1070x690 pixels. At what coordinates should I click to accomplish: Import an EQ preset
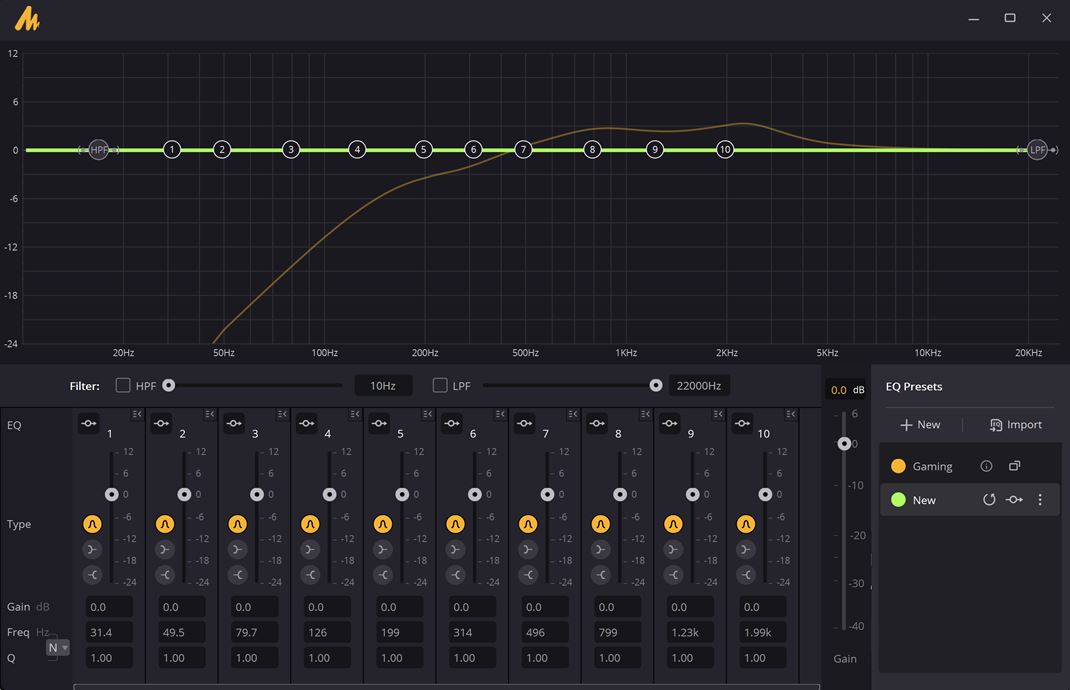[1015, 425]
